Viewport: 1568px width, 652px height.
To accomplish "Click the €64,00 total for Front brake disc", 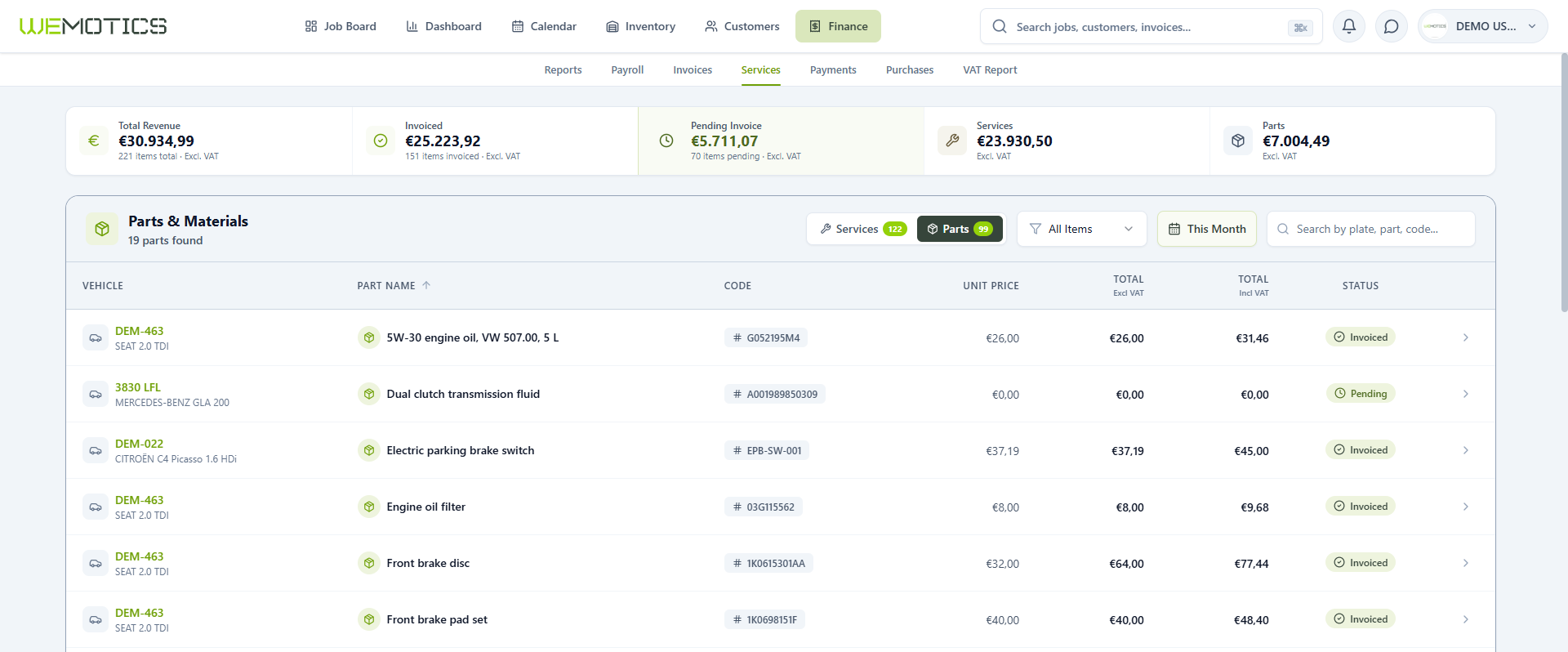I will [x=1126, y=564].
